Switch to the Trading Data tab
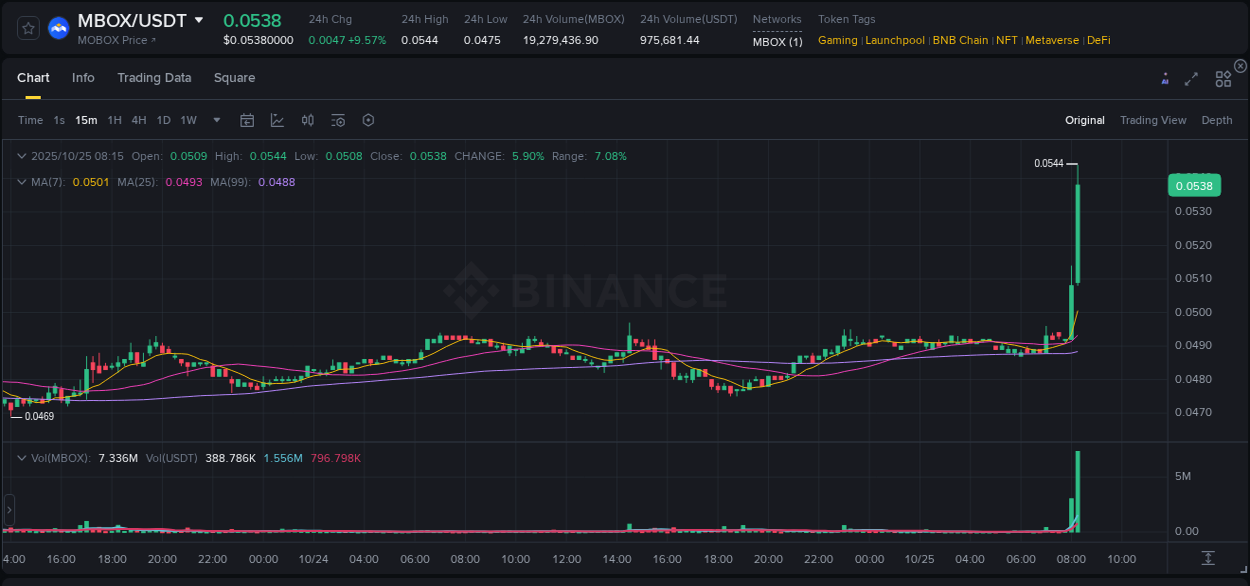 (x=154, y=77)
